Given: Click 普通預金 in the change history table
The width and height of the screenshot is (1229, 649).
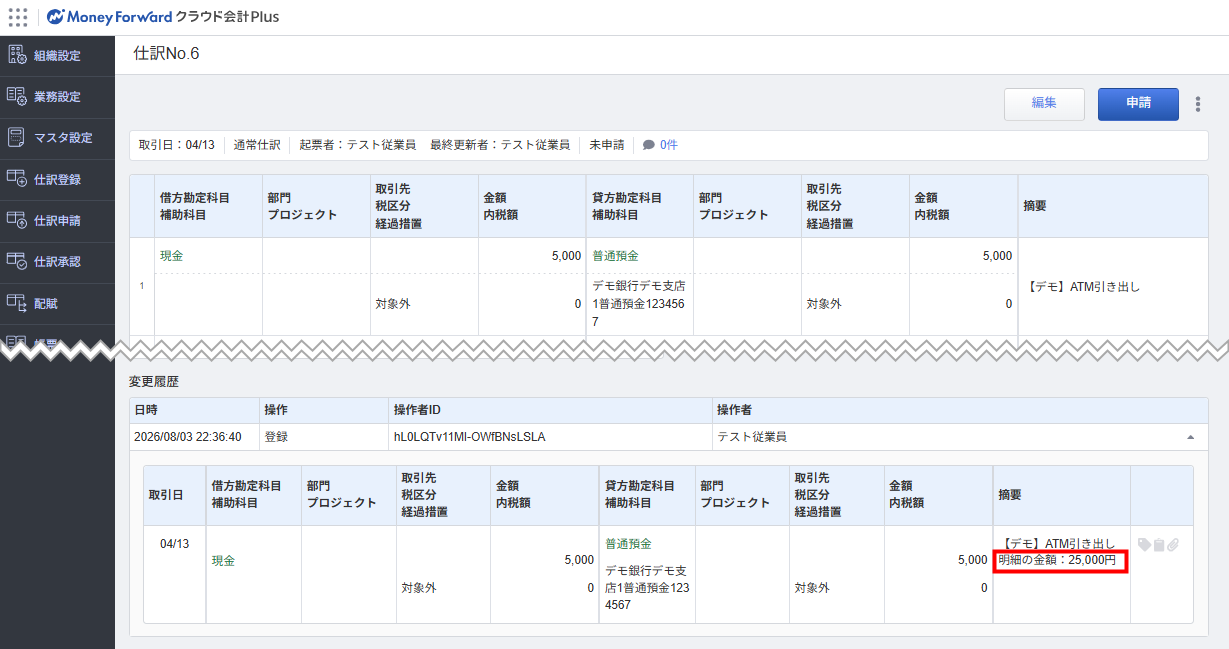Looking at the screenshot, I should (628, 544).
